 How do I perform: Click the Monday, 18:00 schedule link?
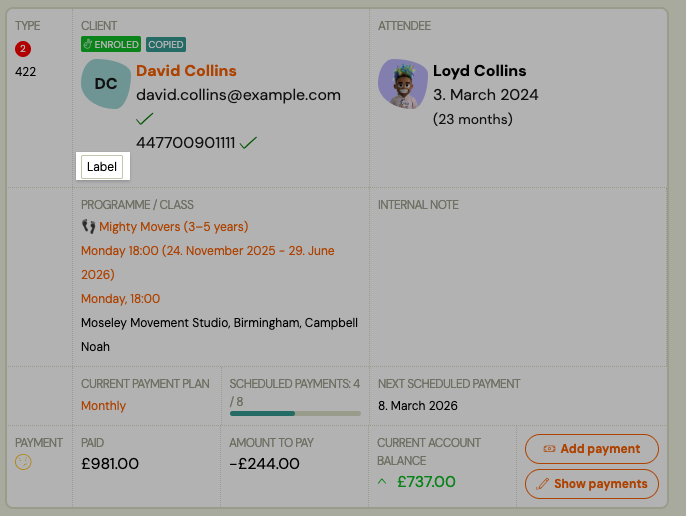tap(121, 298)
